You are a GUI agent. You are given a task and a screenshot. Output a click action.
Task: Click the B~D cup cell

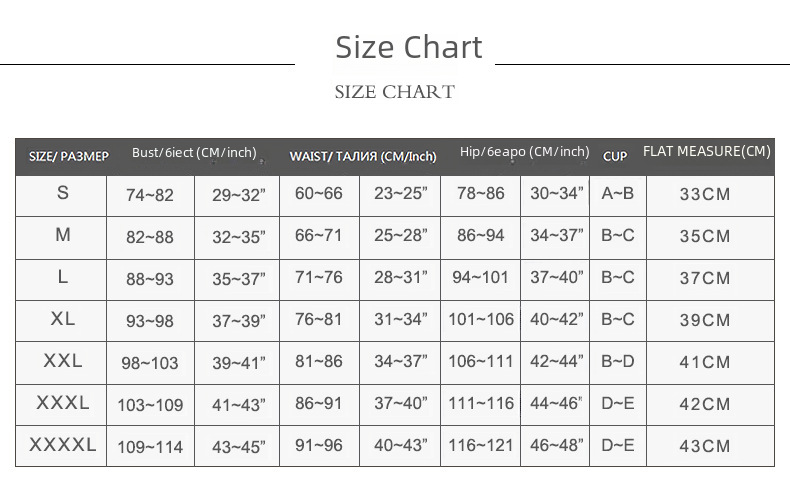(x=617, y=361)
